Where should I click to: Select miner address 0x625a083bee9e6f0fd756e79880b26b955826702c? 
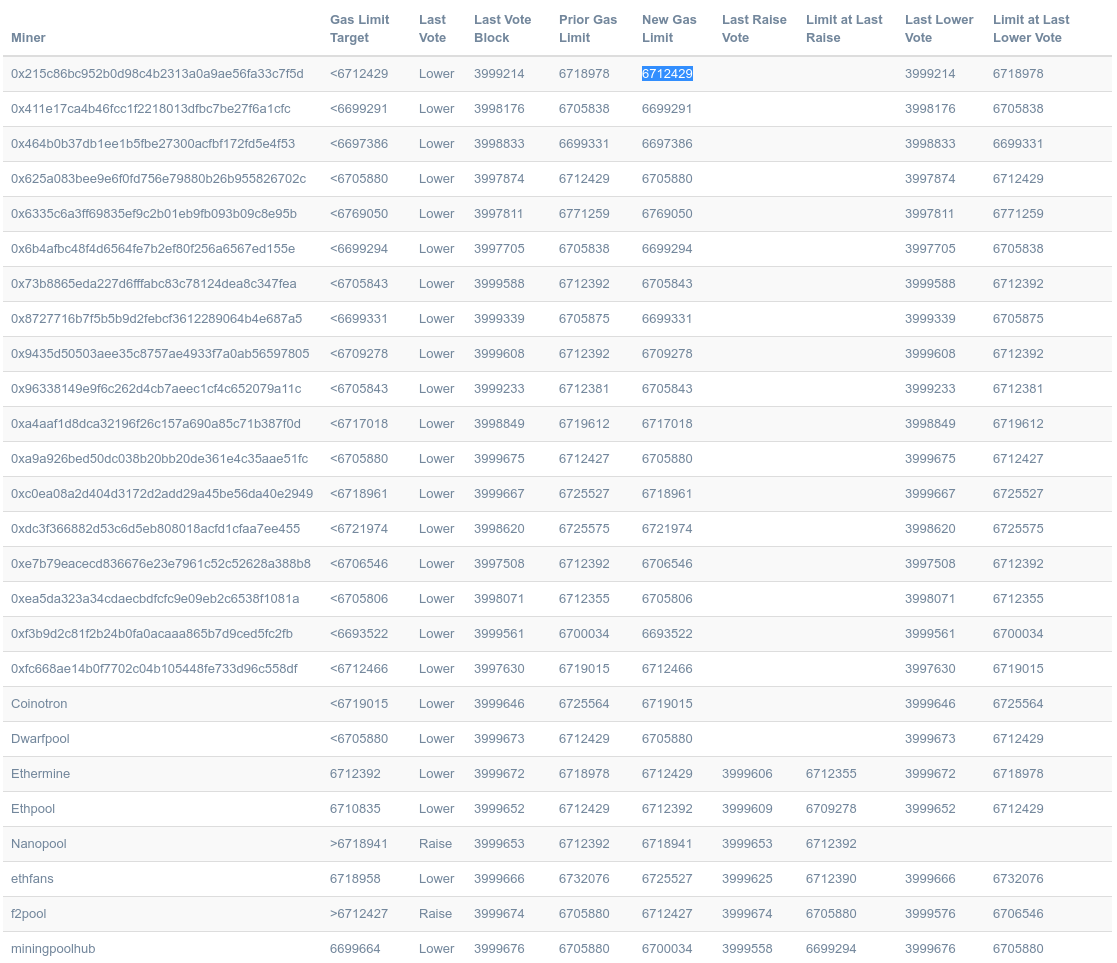158,178
